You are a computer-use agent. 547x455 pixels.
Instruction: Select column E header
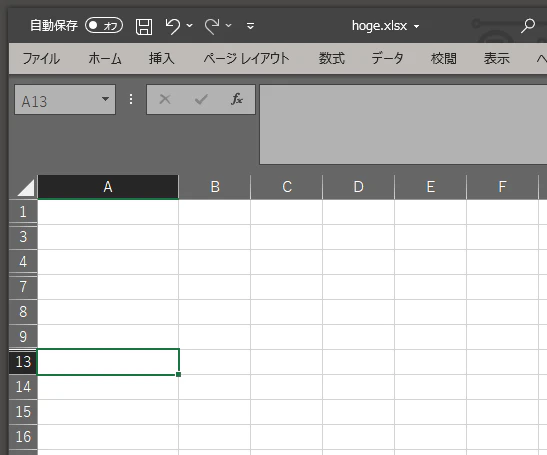click(x=430, y=187)
